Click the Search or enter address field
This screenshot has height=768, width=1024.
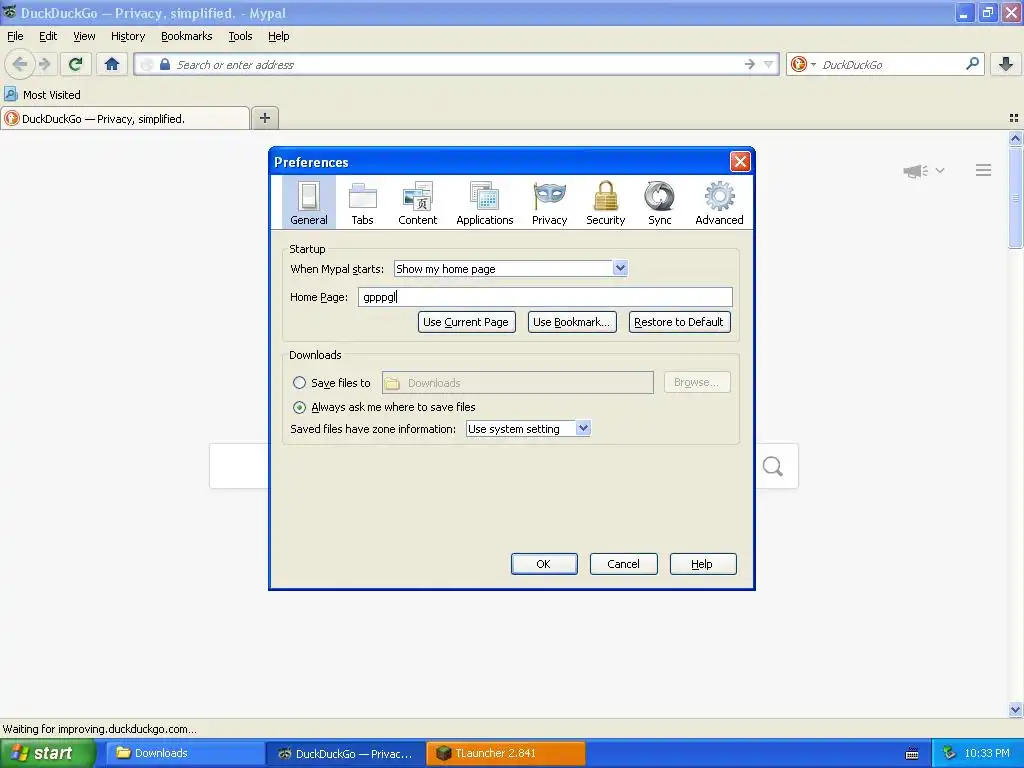[x=457, y=64]
